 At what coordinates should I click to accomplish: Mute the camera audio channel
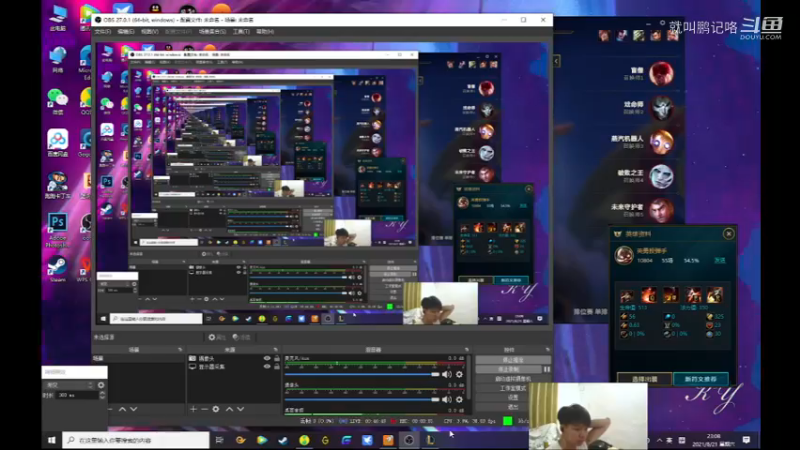point(447,399)
